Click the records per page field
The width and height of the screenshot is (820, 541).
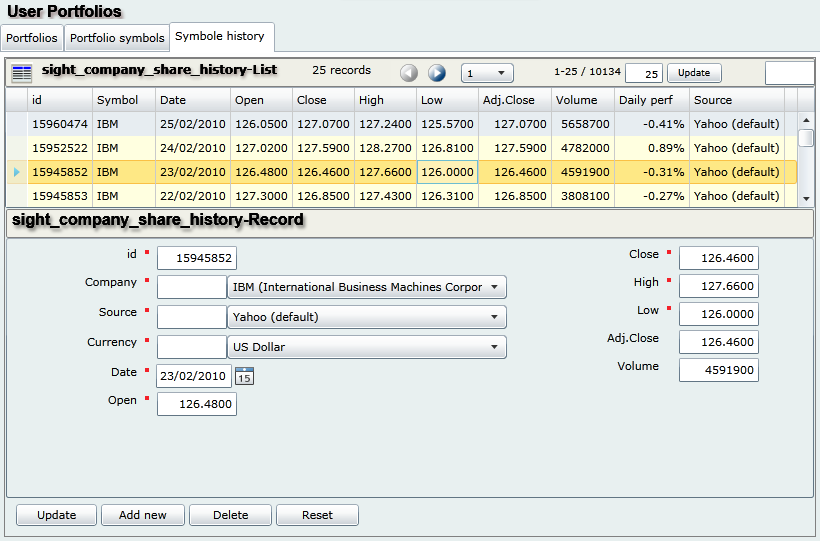[x=644, y=73]
